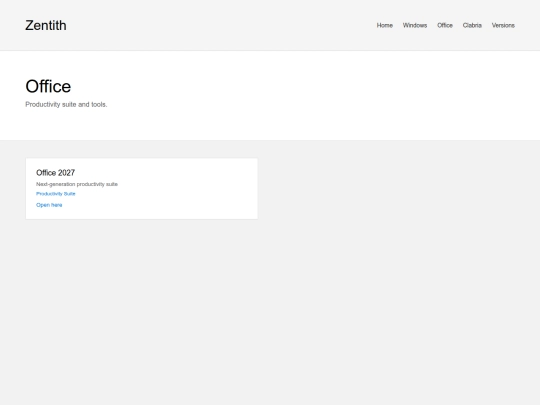The image size is (540, 405).
Task: Open the Clabria navigation link
Action: coord(472,25)
